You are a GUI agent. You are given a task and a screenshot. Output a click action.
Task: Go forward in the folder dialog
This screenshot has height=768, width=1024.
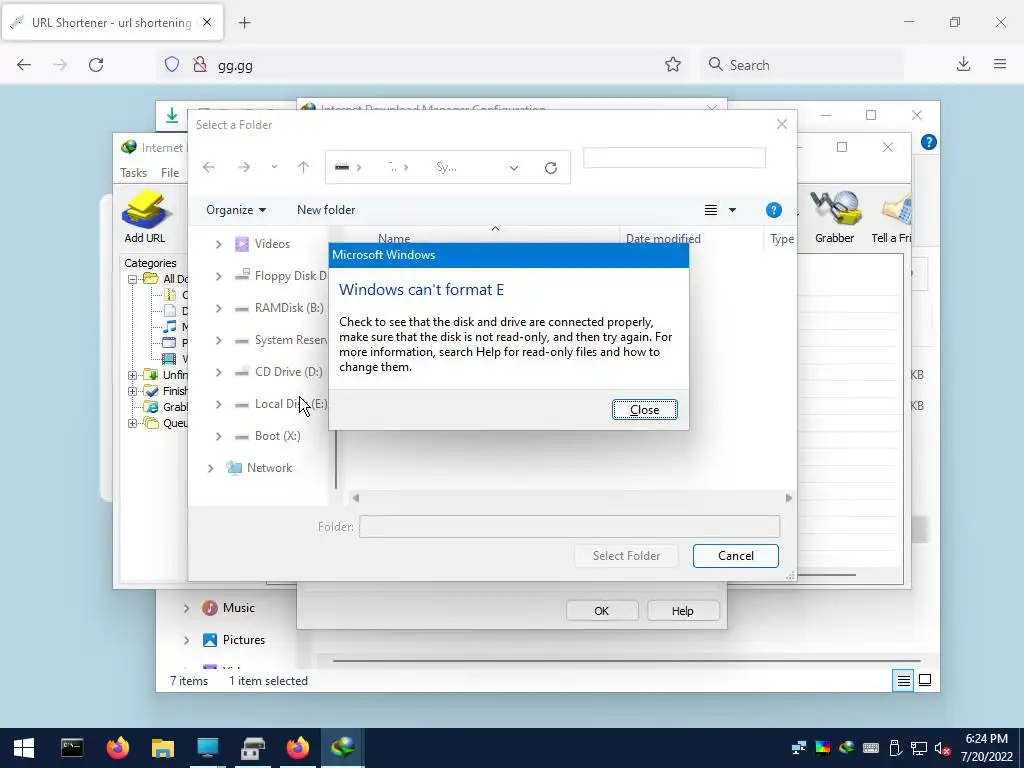244,167
